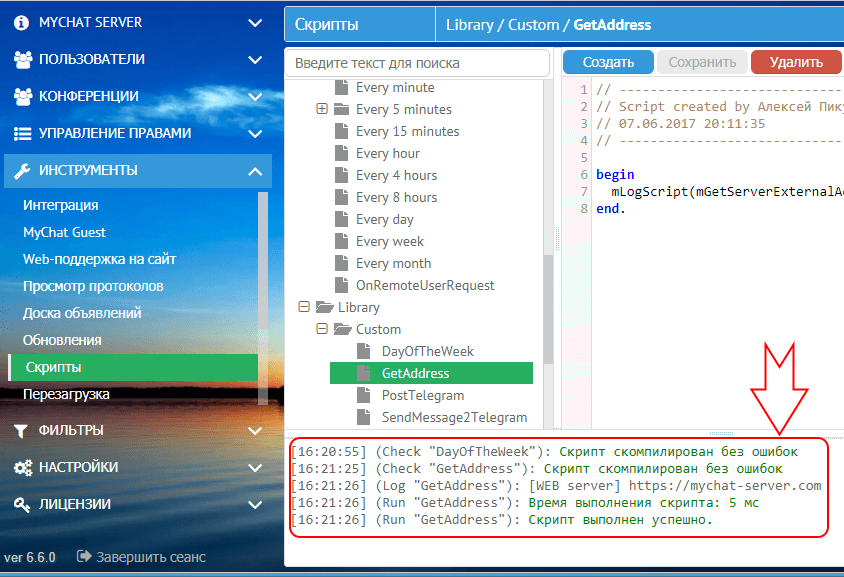Screen dimensions: 844x577
Task: Click the Завершить сеанс logout link
Action: (140, 557)
